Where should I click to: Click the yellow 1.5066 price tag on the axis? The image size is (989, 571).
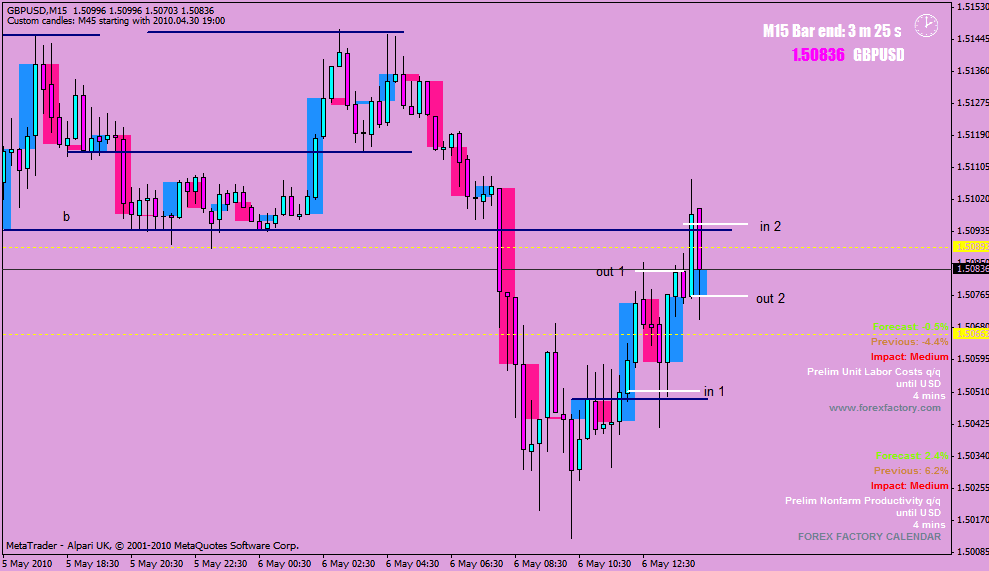pyautogui.click(x=972, y=334)
